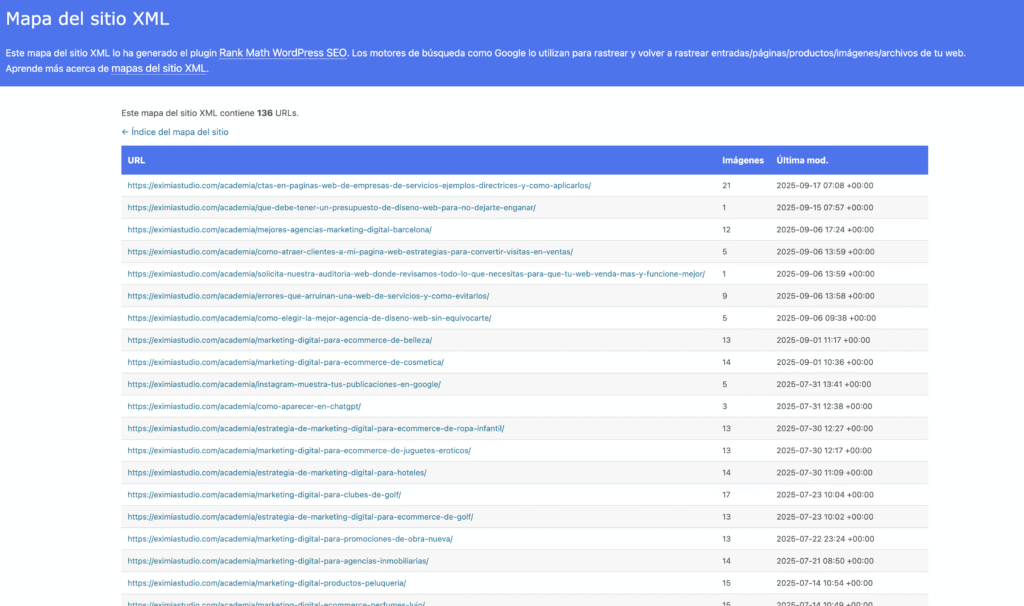This screenshot has height=606, width=1024.
Task: Open errores-que-arruinan-una-web link
Action: coord(308,296)
